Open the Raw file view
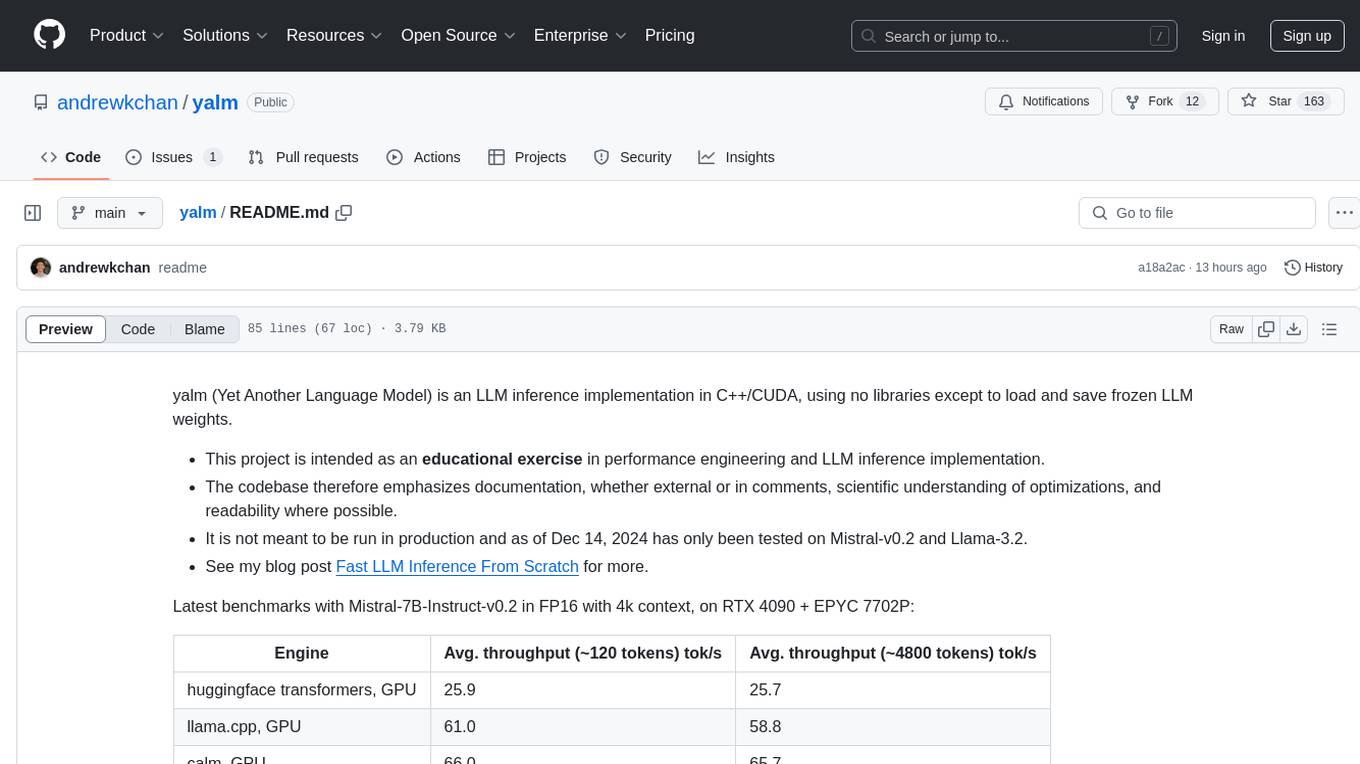 [x=1231, y=329]
